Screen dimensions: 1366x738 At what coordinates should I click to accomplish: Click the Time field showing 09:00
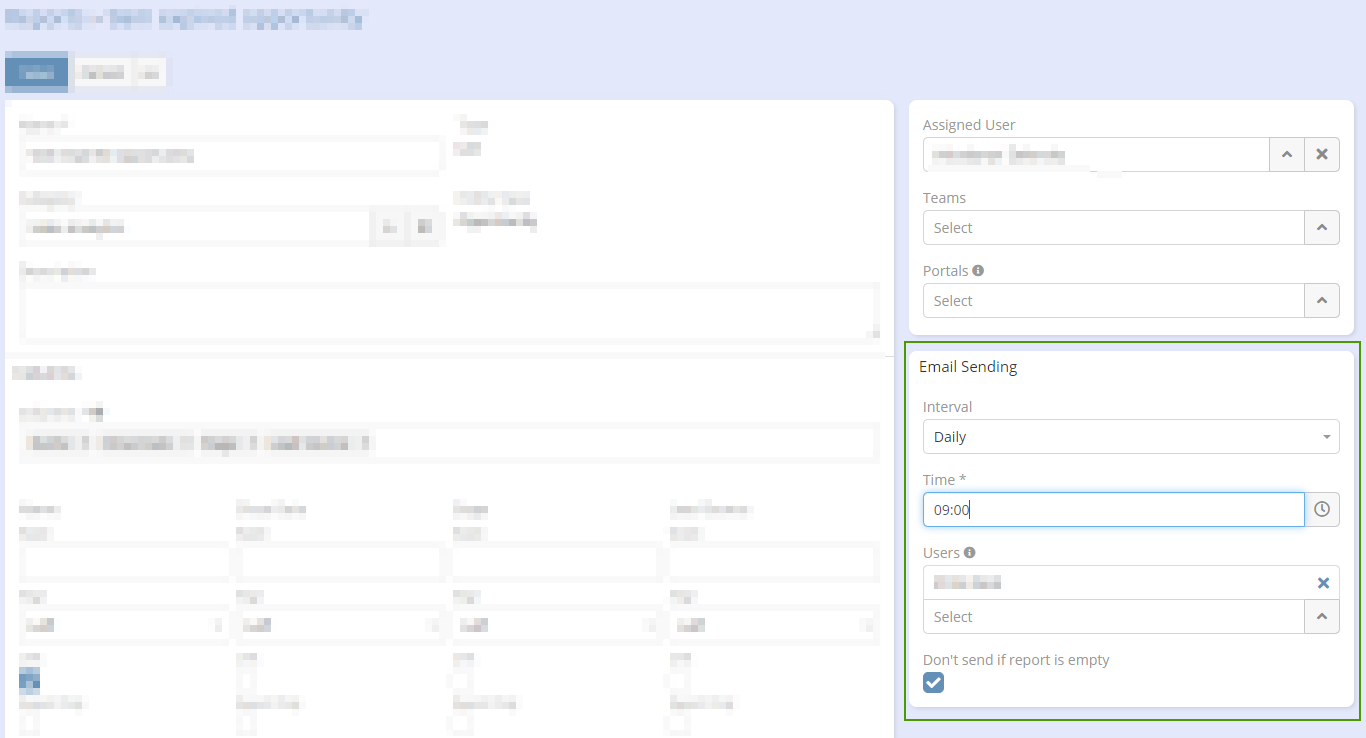(1113, 509)
